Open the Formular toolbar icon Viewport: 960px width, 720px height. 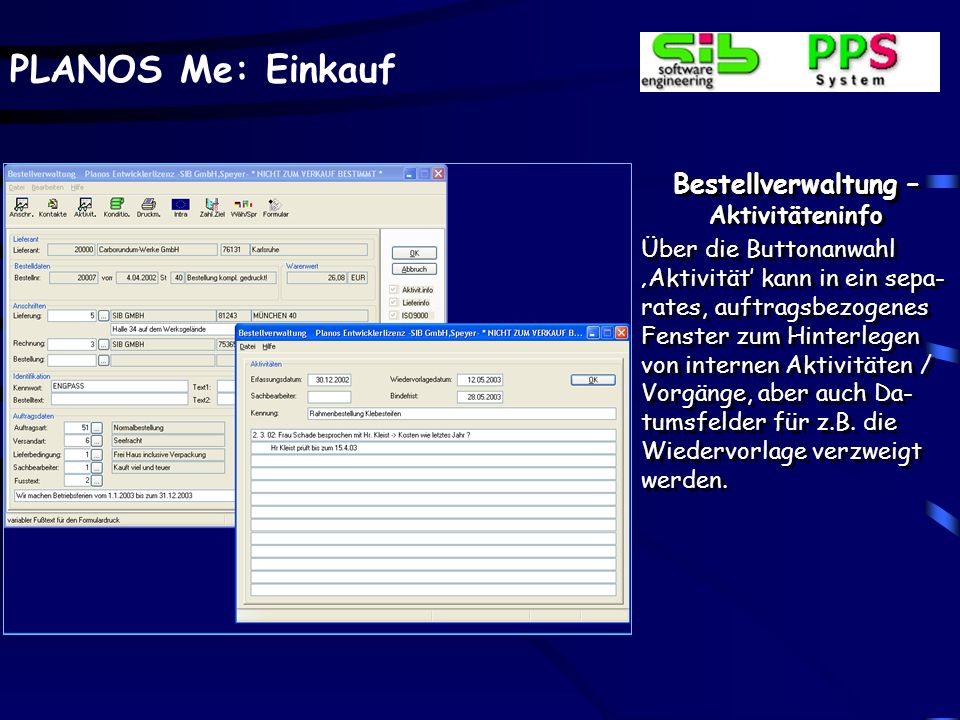[x=276, y=208]
